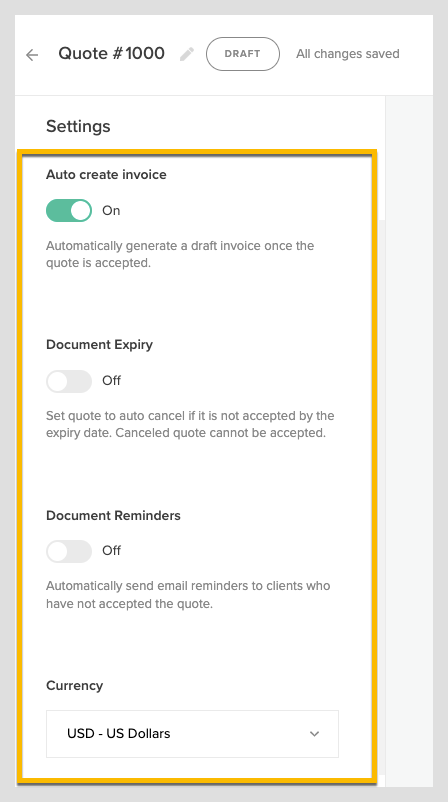Image resolution: width=448 pixels, height=802 pixels.
Task: Click the Settings heading
Action: coord(78,126)
